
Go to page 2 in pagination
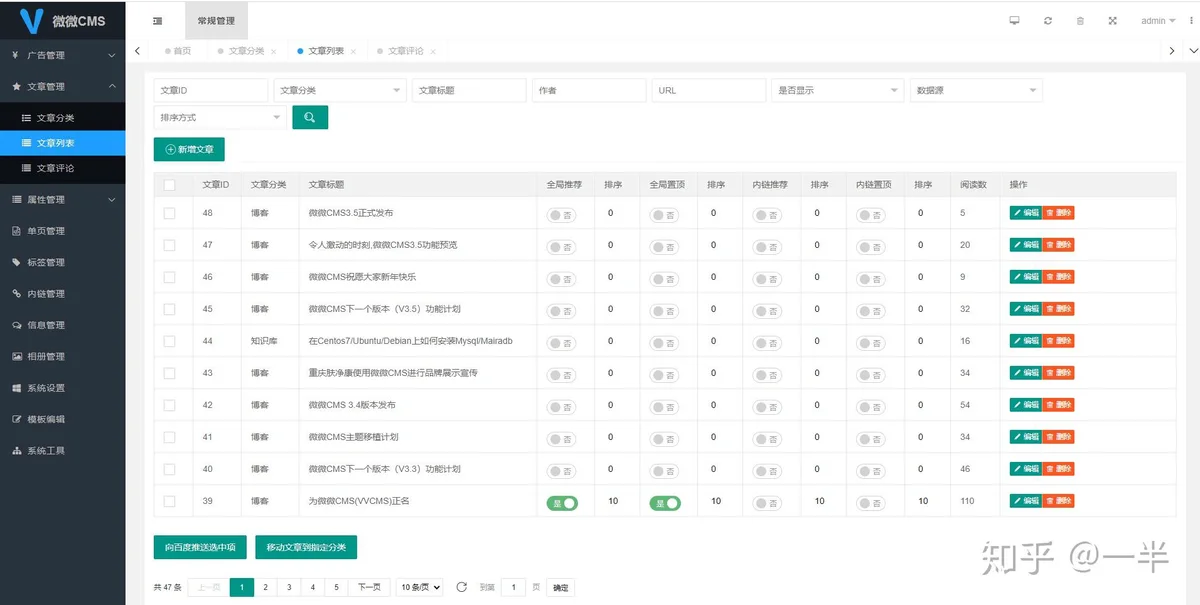[265, 587]
